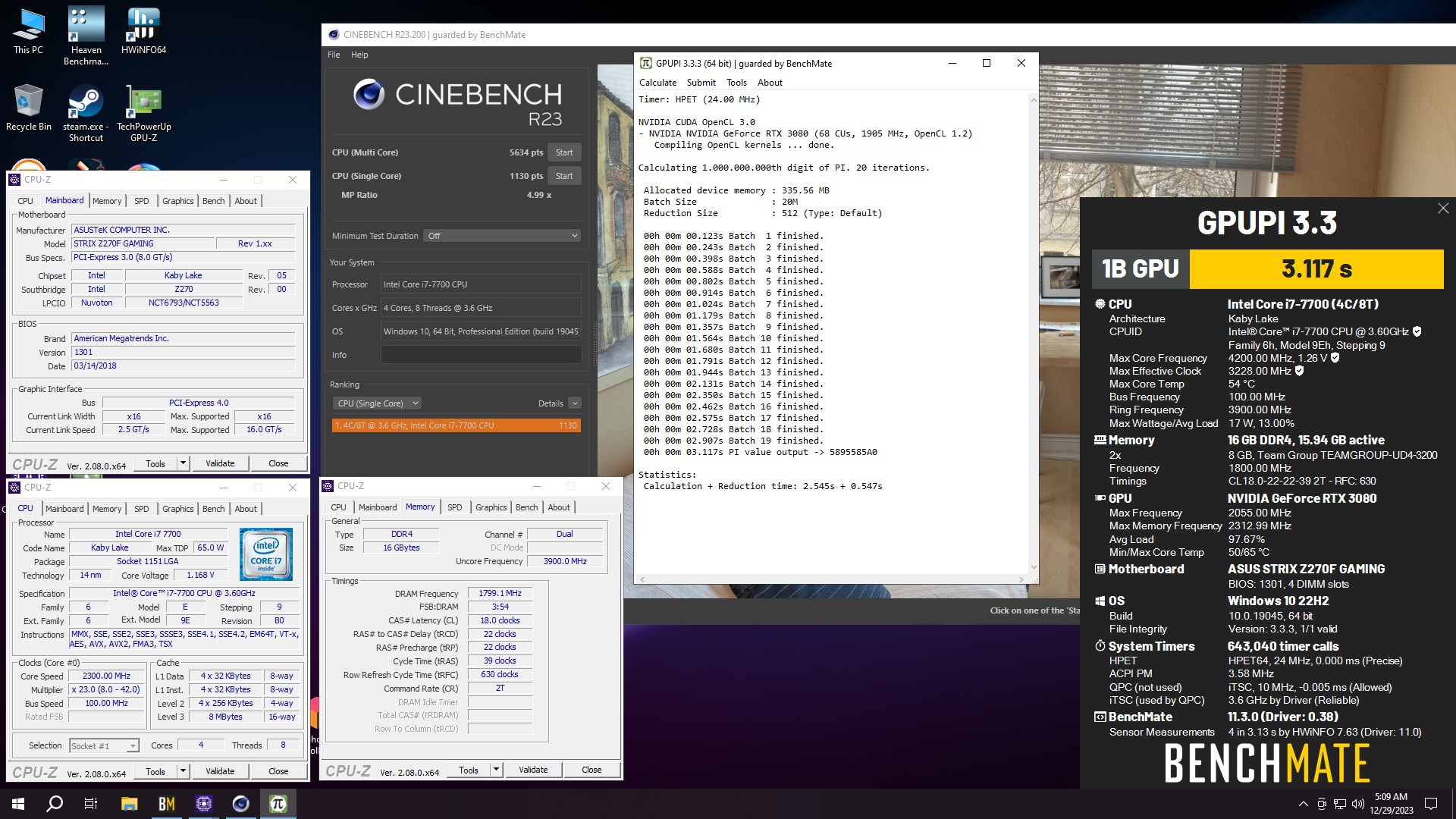Click Validate in Mainboard CPU-Z window

point(220,463)
